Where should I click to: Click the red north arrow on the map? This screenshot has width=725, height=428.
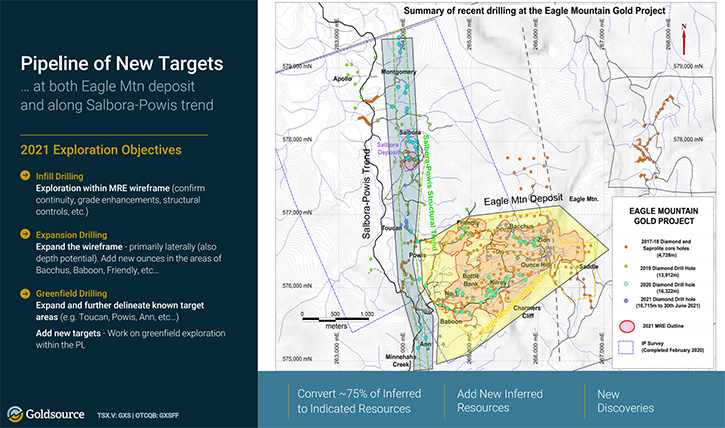pyautogui.click(x=684, y=39)
